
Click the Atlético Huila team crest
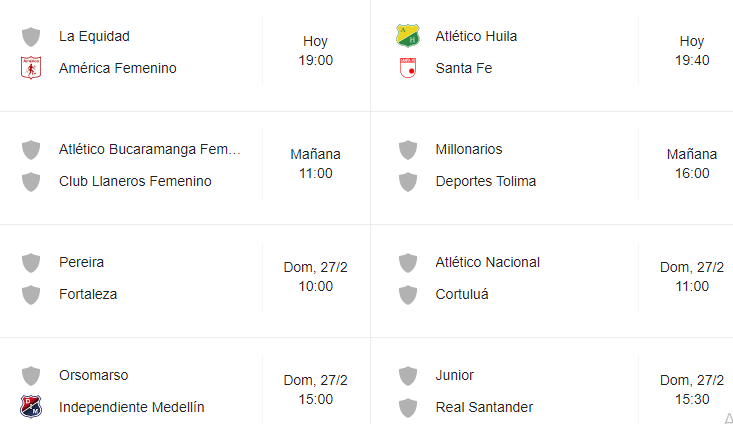408,36
